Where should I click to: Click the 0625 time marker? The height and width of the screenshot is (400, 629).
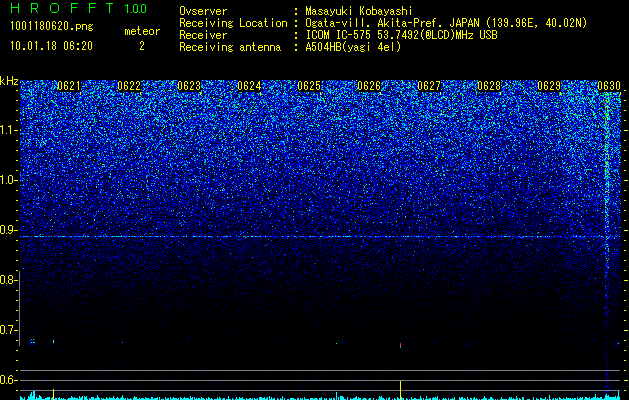(x=309, y=86)
